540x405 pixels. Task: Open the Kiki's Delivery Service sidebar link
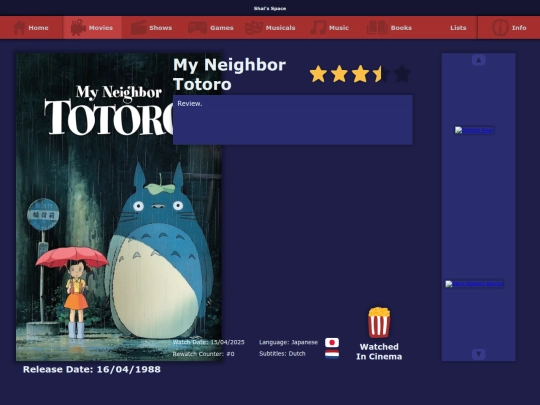click(474, 284)
